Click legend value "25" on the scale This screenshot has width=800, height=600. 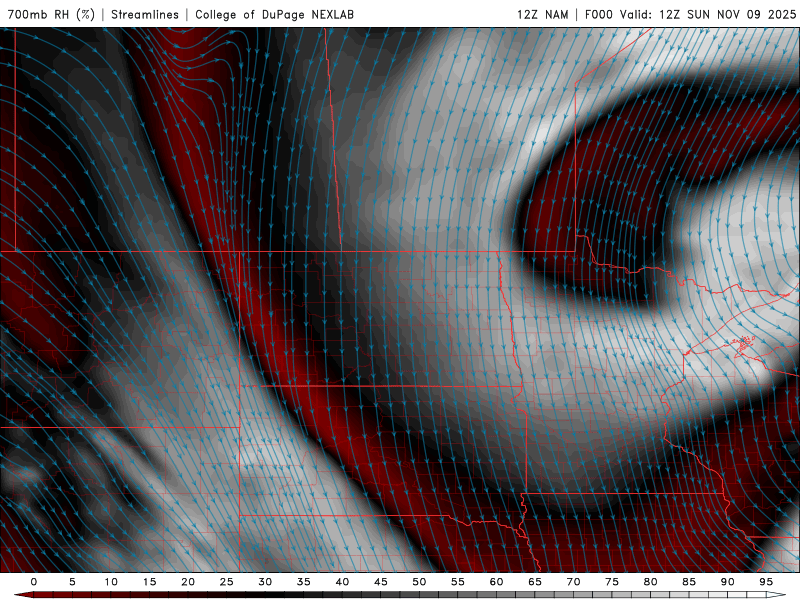[x=227, y=582]
